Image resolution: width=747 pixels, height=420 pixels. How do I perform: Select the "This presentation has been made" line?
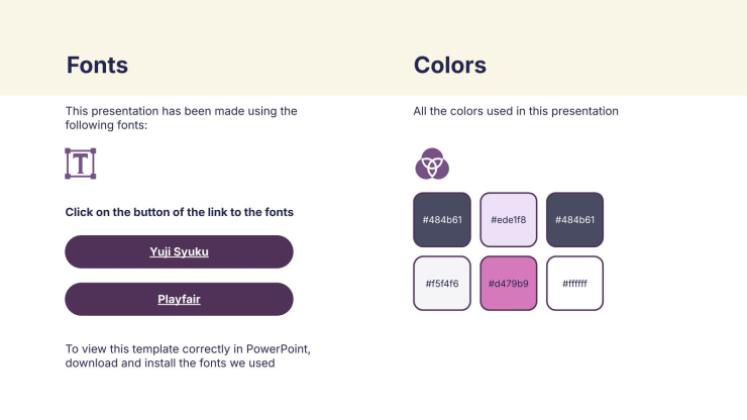pos(181,111)
